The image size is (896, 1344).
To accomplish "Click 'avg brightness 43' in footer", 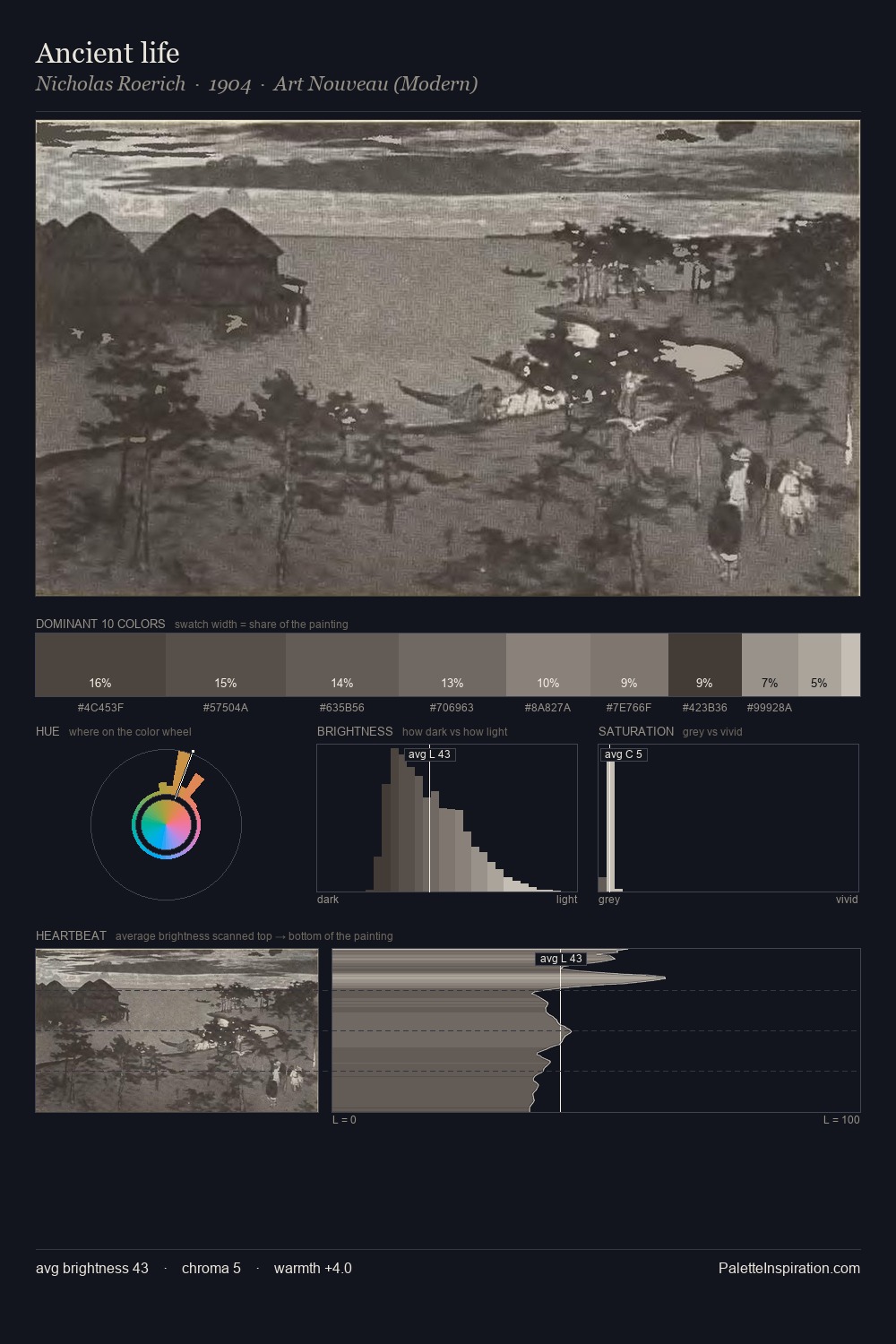I will click(x=92, y=1268).
